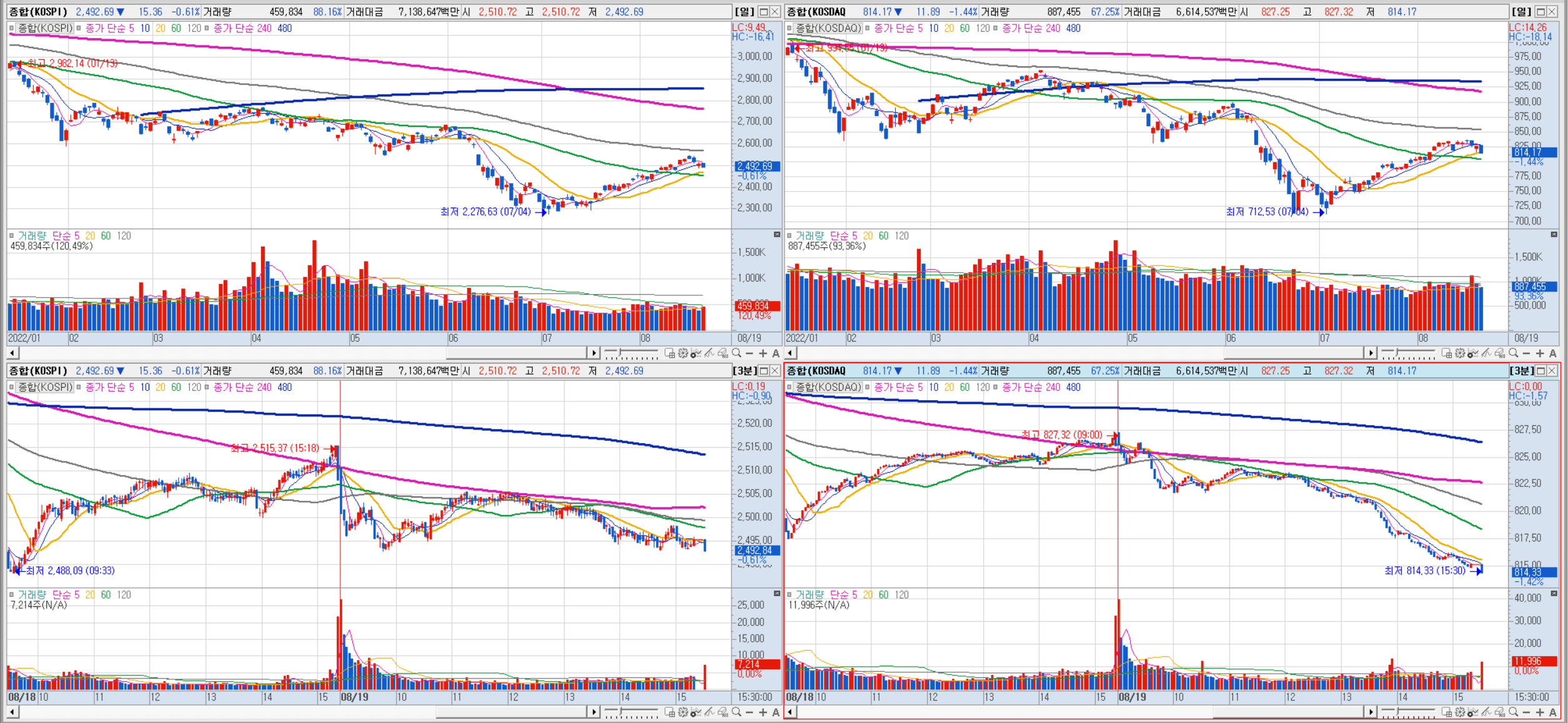Click magnifier icon in KOSPI daily chart toolbar
Image resolution: width=1568 pixels, height=723 pixels.
coord(737,353)
